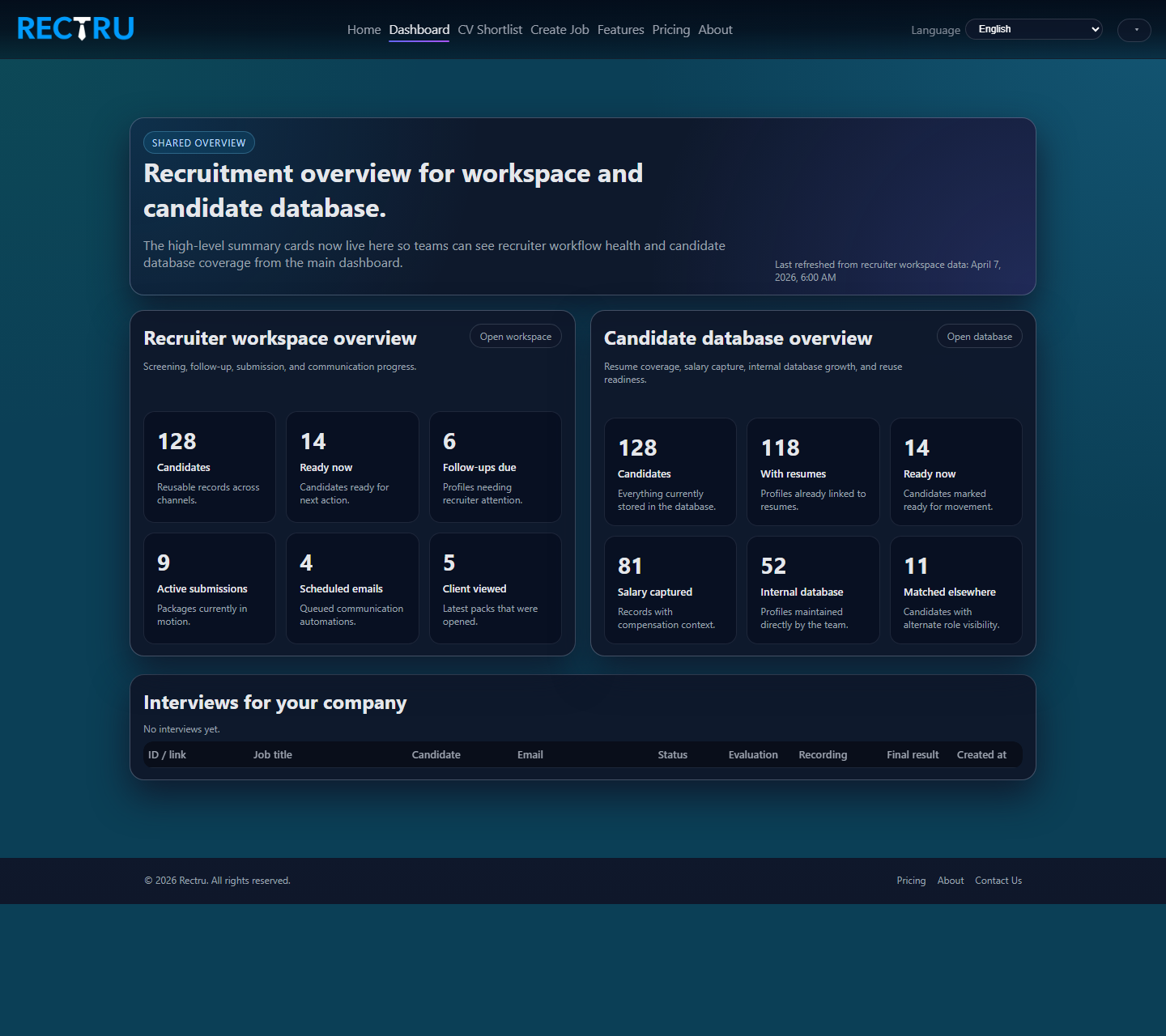Go to the Features page
The image size is (1166, 1036).
coord(620,29)
